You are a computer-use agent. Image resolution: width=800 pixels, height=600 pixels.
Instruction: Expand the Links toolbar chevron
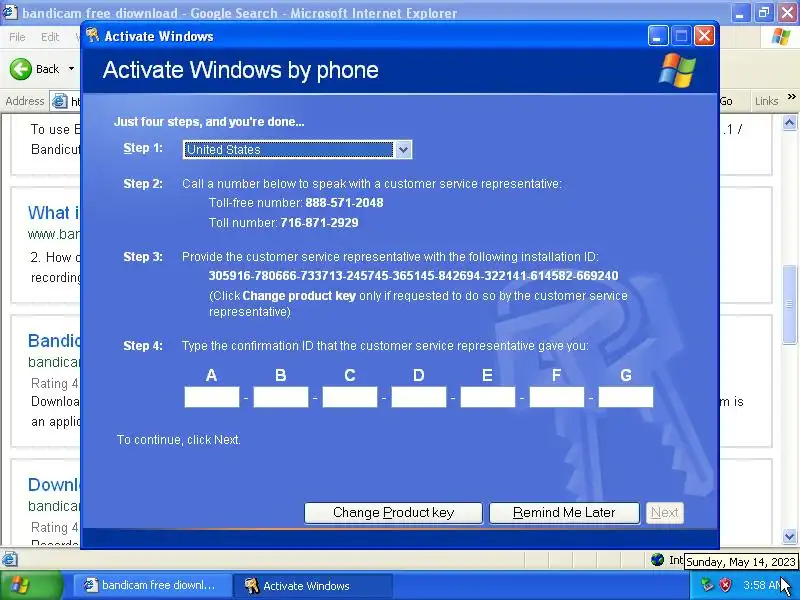click(x=791, y=96)
